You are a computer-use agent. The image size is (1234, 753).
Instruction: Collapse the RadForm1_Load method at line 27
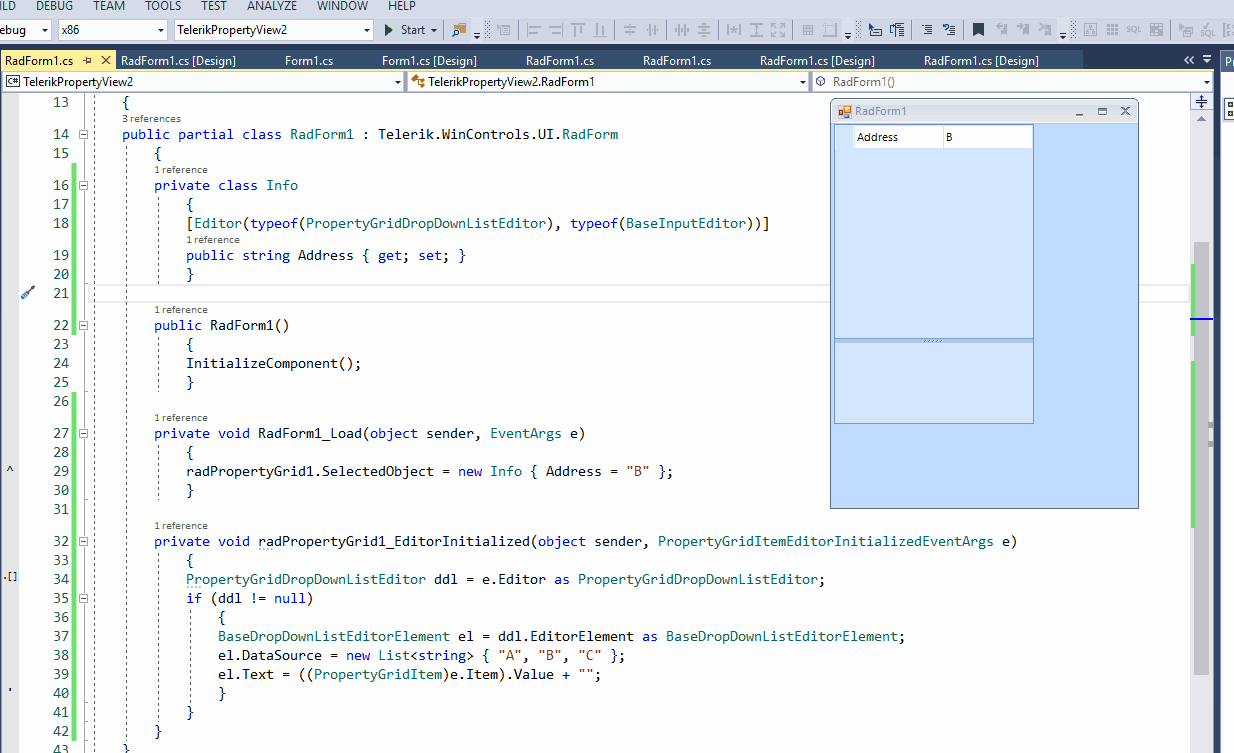[84, 433]
